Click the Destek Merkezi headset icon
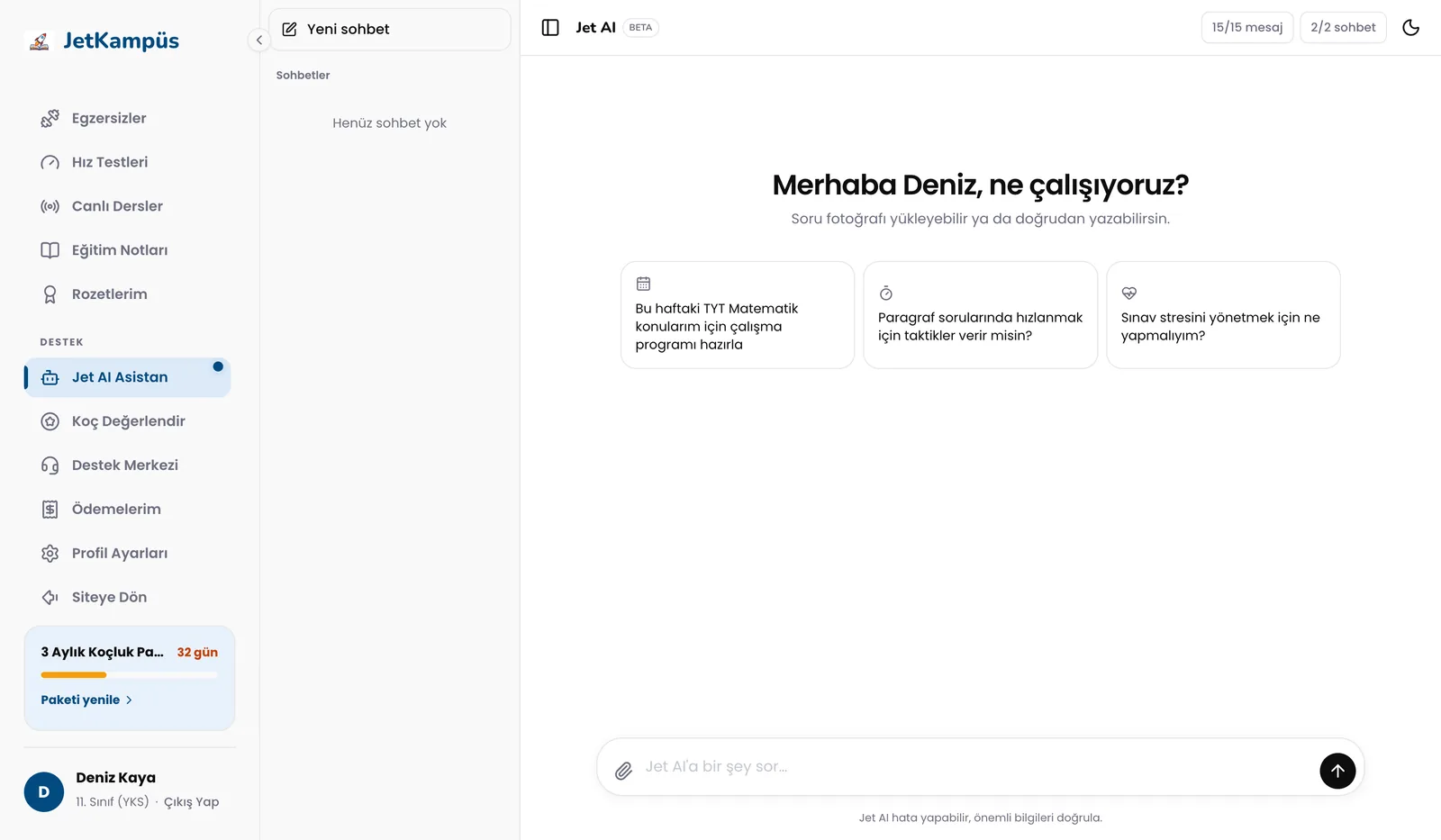Viewport: 1441px width, 840px height. [x=50, y=465]
